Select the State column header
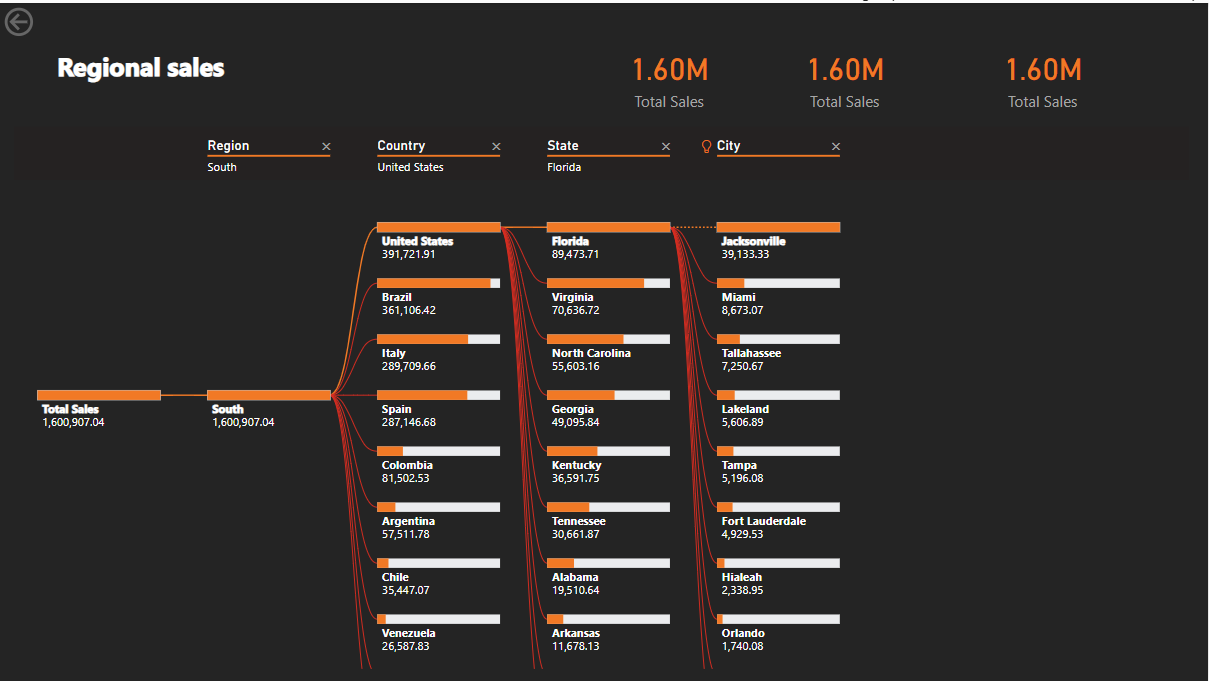Image resolution: width=1209 pixels, height=681 pixels. (563, 146)
